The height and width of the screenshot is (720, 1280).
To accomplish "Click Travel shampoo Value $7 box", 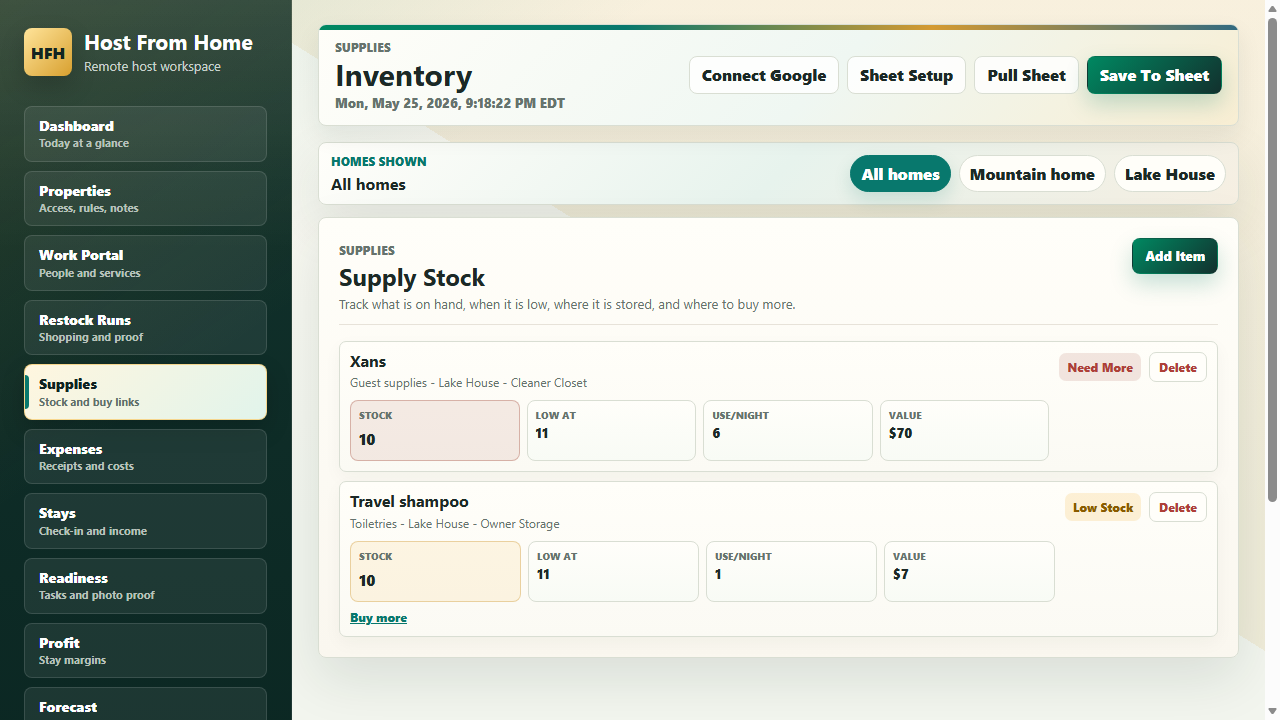I will [x=969, y=572].
